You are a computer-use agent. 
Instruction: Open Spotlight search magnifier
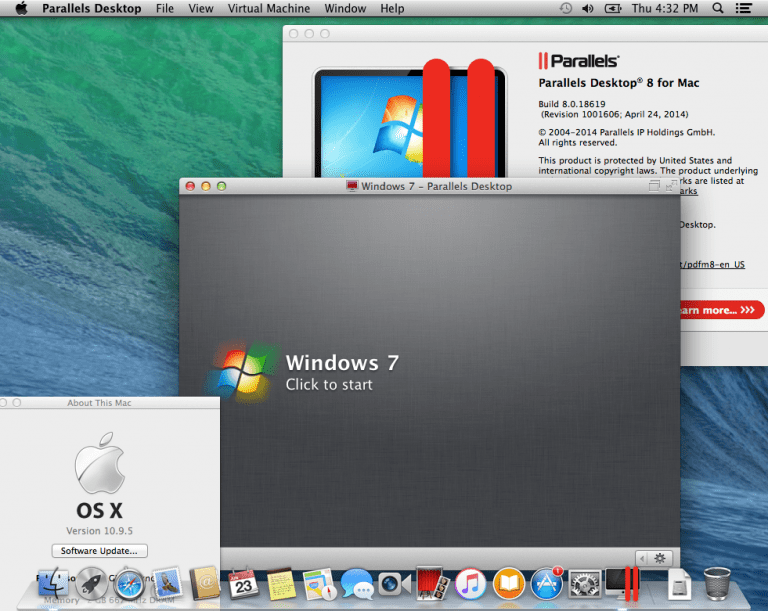point(718,8)
